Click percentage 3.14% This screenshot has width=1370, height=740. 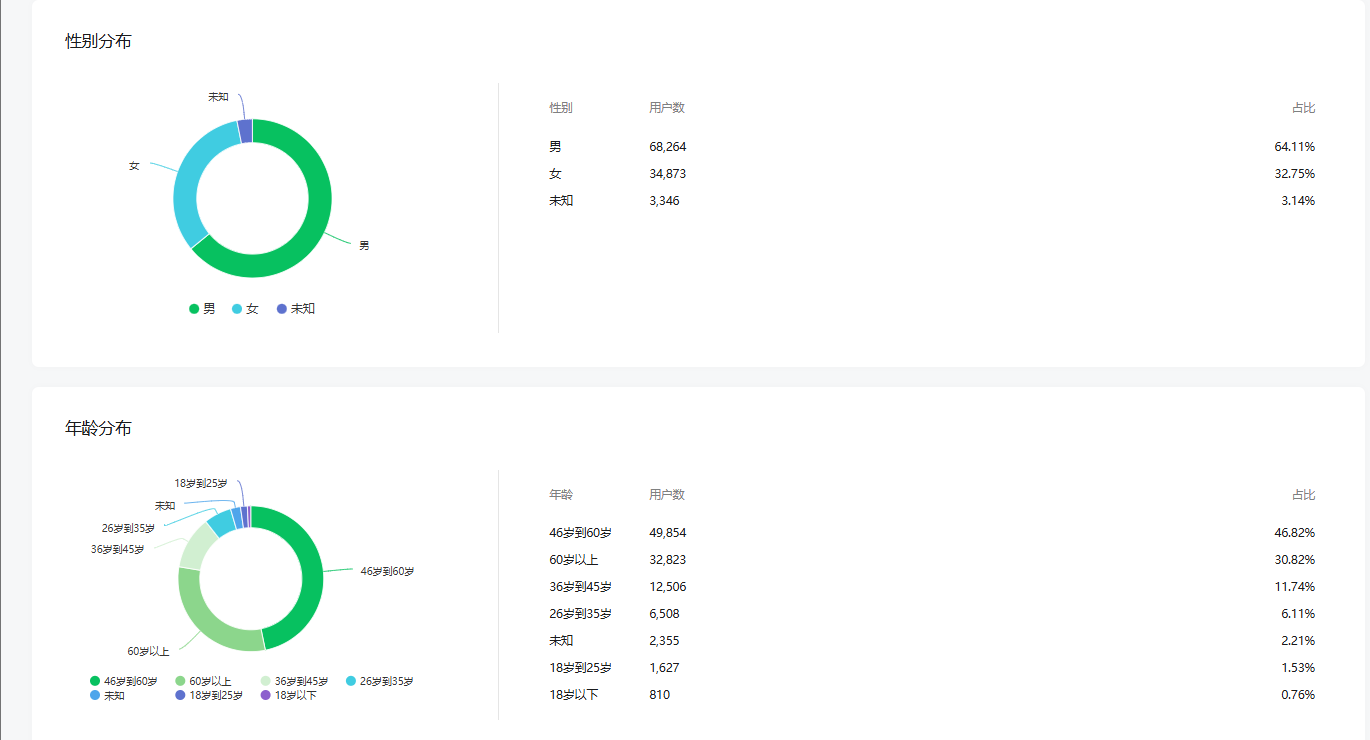click(x=1298, y=201)
